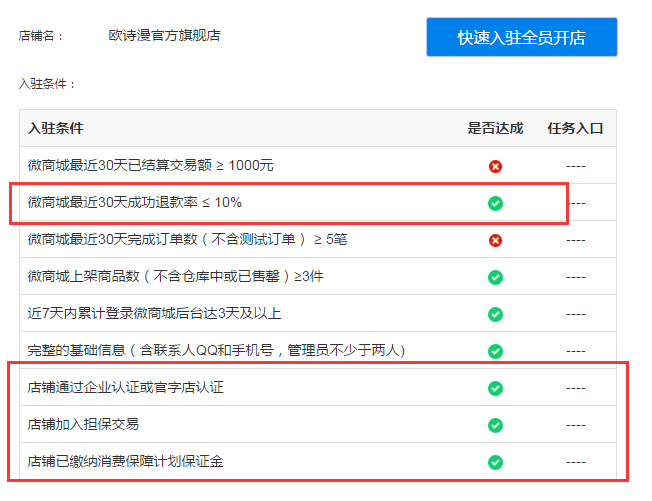The height and width of the screenshot is (501, 652).
Task: Select text 微商城上架商品数 ≥3件
Action: tap(175, 276)
